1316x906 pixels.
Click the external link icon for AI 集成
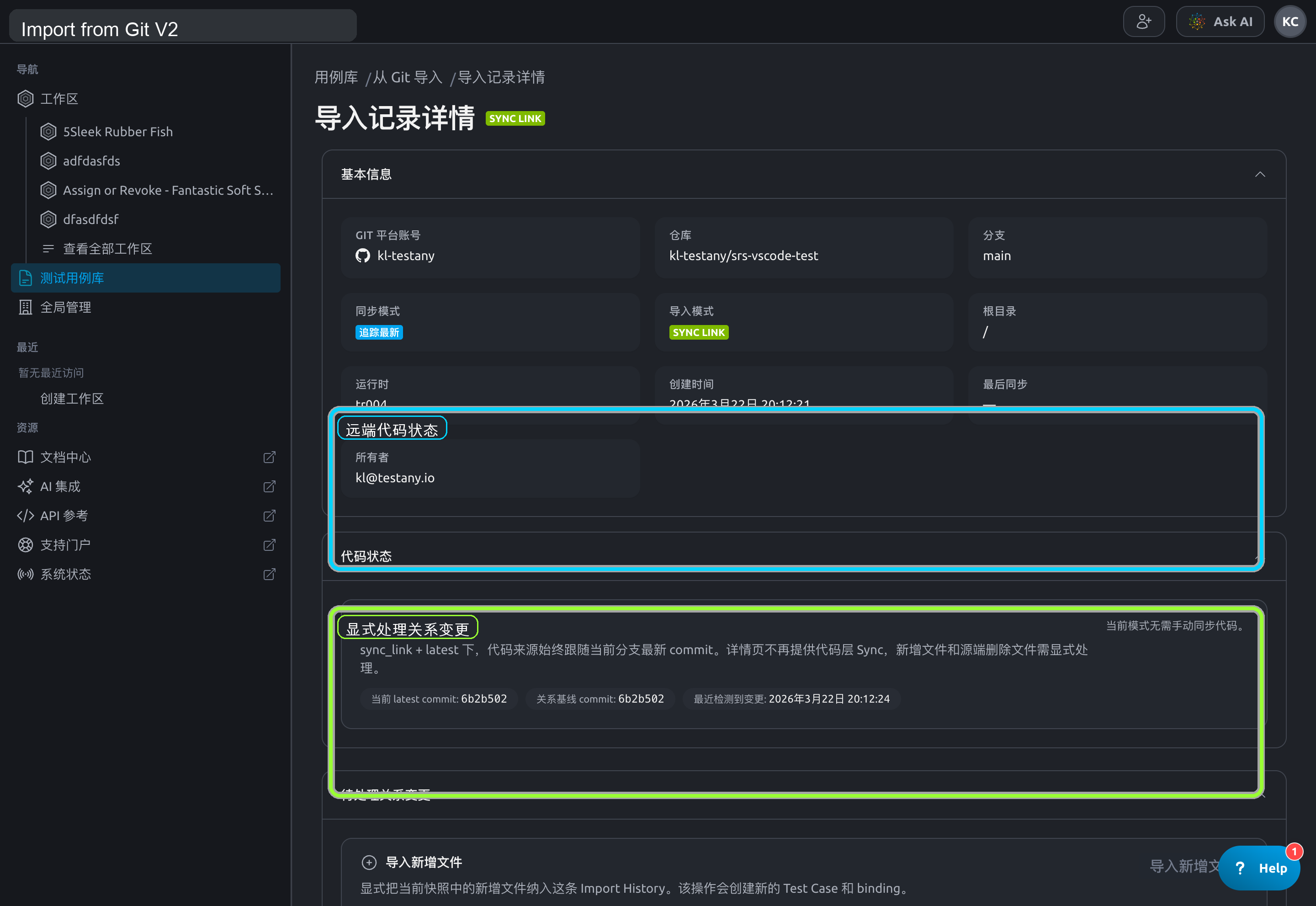pos(270,486)
